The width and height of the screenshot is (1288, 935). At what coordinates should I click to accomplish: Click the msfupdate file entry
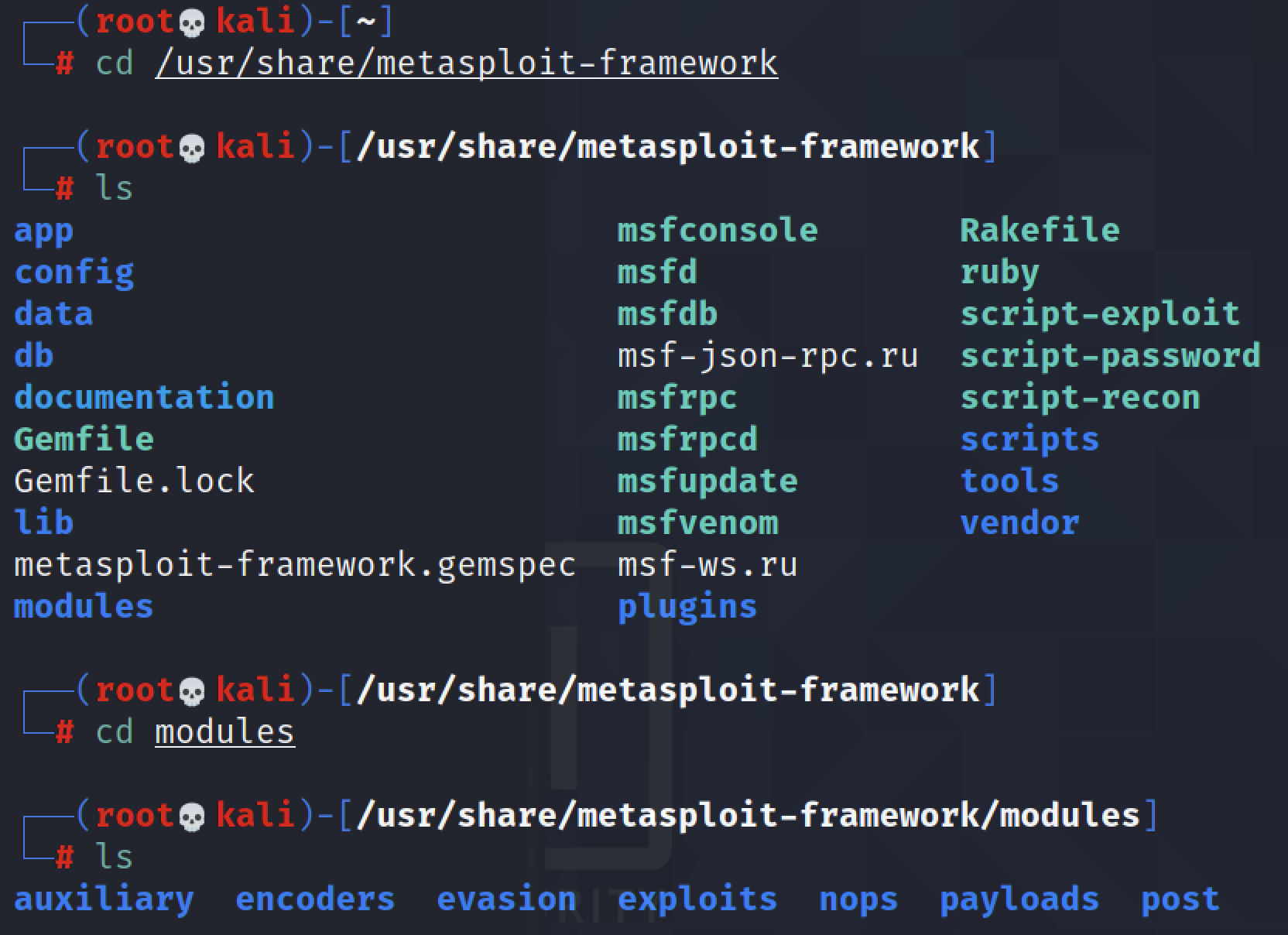(x=707, y=481)
